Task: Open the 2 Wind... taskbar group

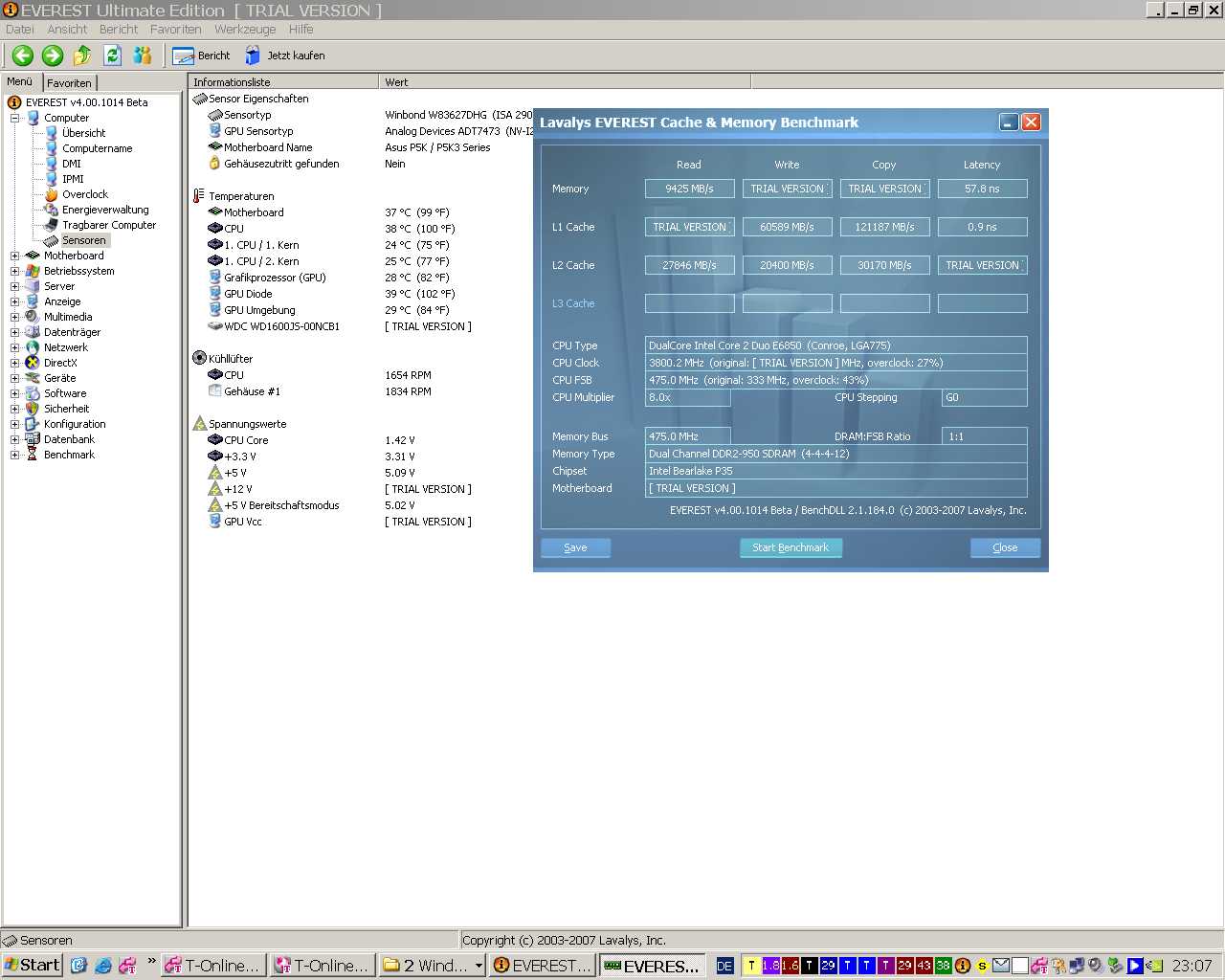Action: click(434, 966)
